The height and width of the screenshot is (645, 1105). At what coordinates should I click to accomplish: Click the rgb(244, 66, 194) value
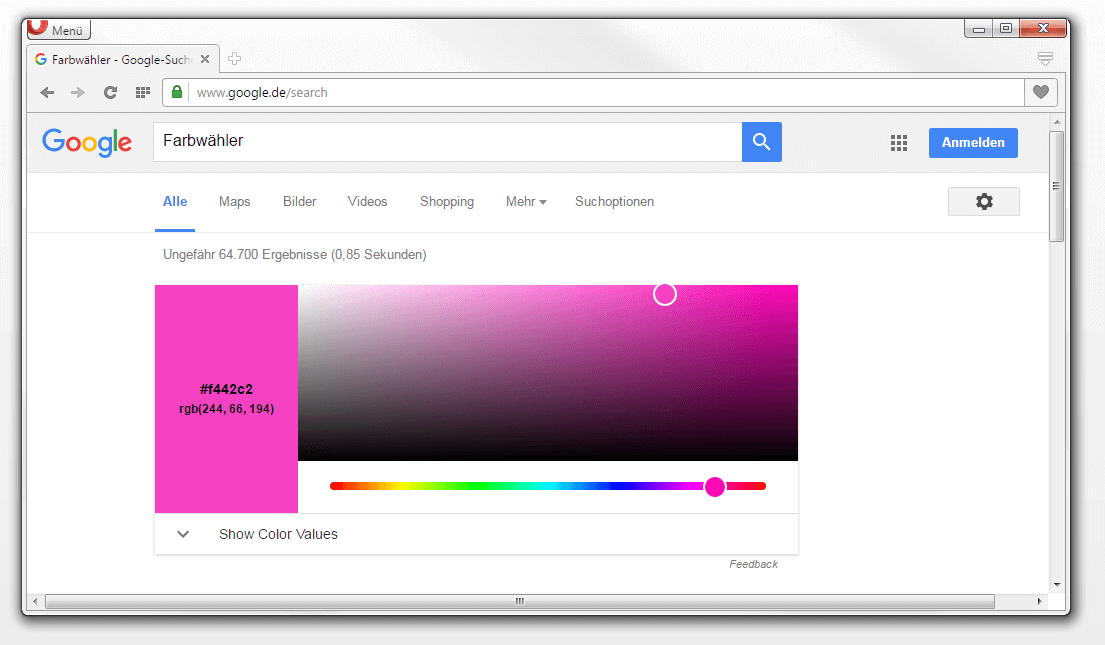[x=226, y=409]
